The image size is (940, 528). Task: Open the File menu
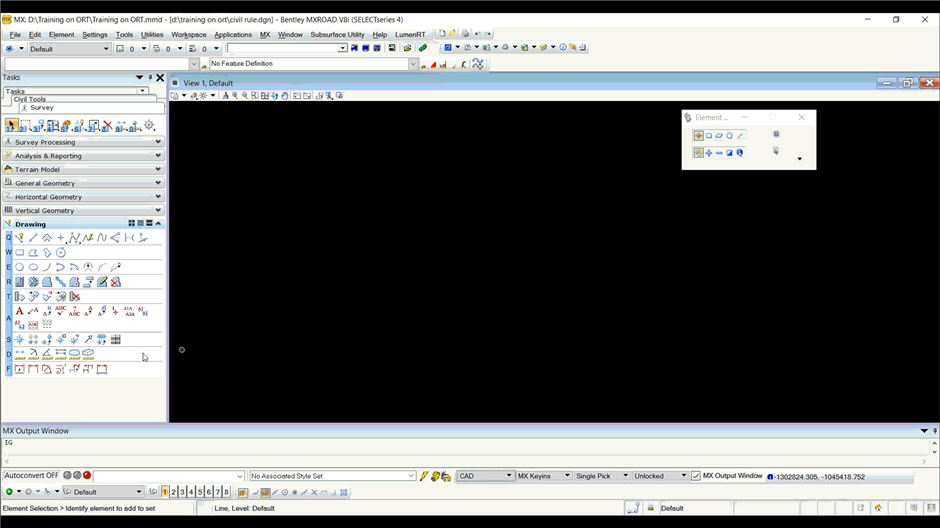coord(15,35)
